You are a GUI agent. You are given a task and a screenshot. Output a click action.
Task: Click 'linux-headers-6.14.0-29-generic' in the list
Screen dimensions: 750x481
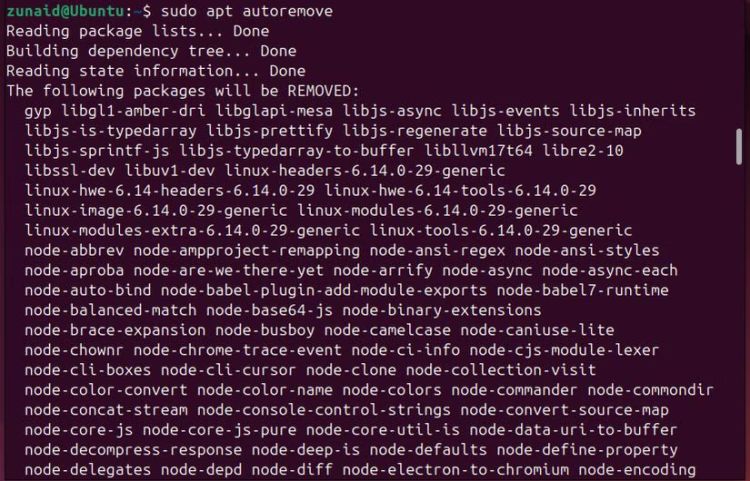[365, 171]
